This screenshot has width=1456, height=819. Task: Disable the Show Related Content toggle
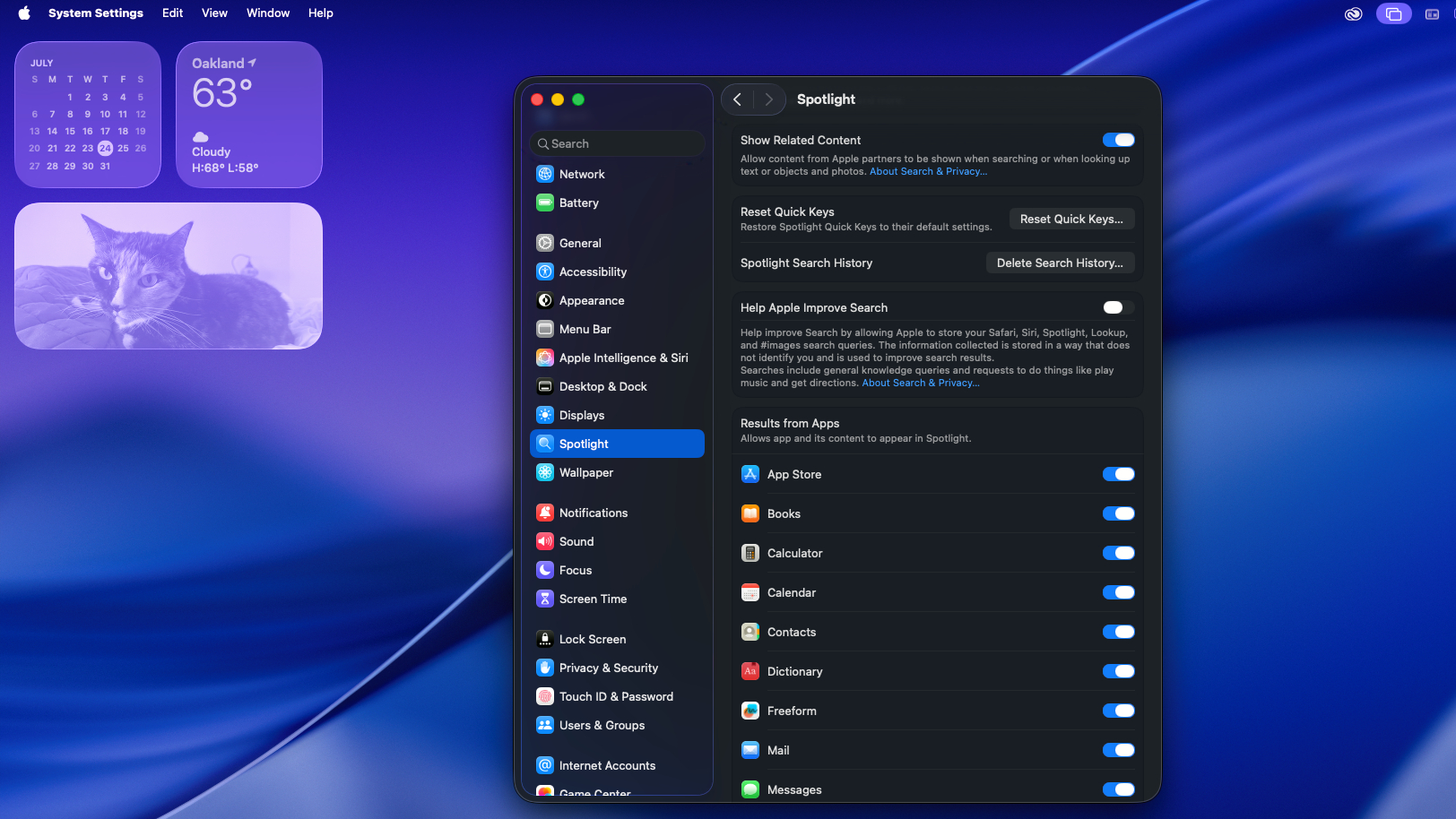pos(1118,140)
